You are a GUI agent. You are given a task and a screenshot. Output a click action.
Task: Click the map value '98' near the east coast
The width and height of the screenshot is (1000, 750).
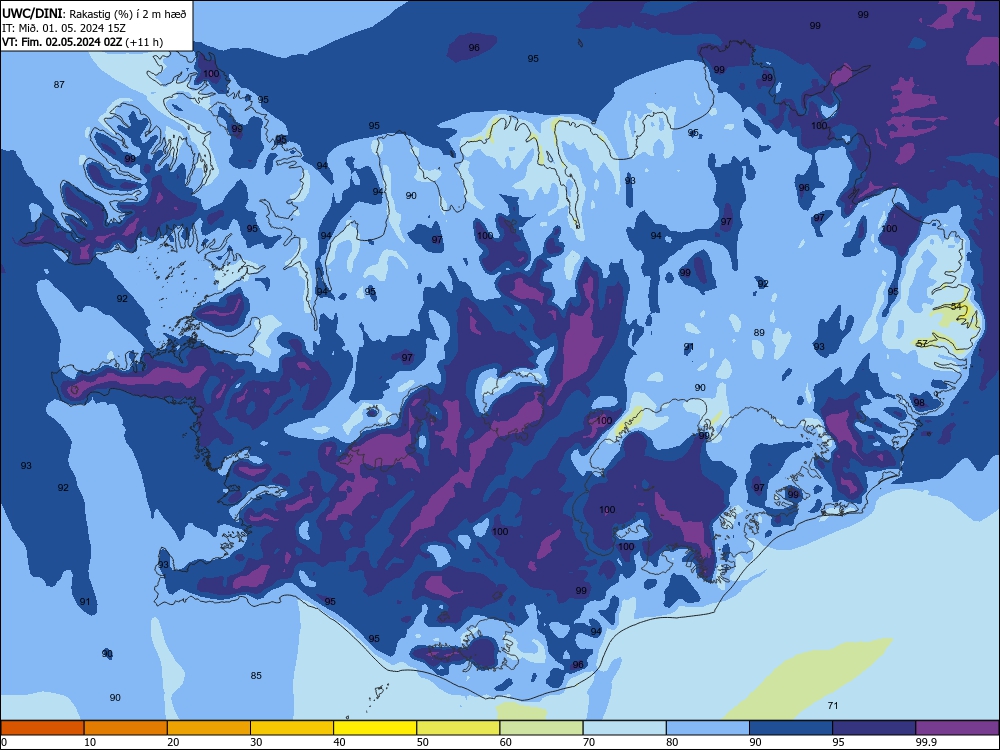[x=919, y=402]
